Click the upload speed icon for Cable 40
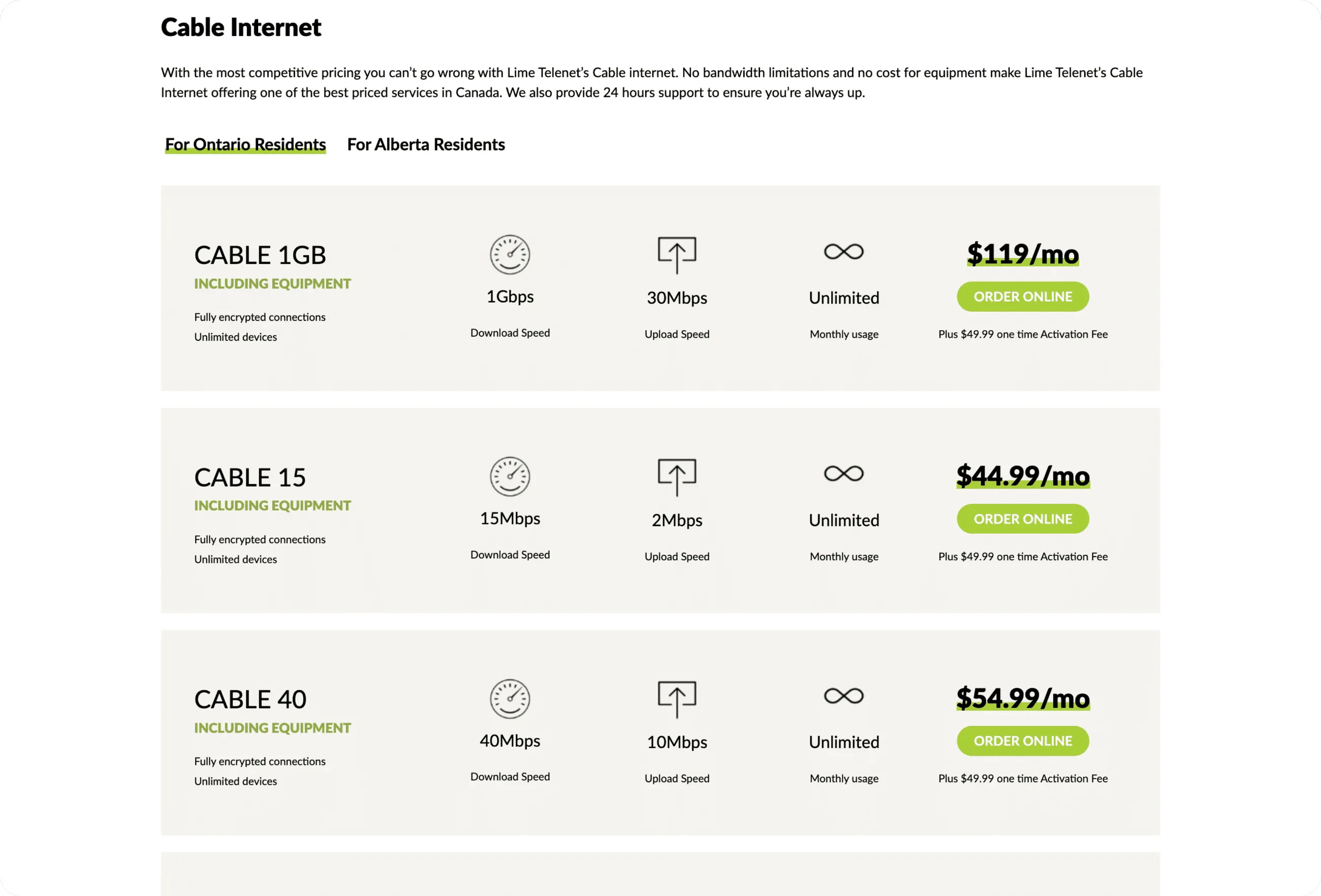This screenshot has height=896, width=1321. (677, 698)
